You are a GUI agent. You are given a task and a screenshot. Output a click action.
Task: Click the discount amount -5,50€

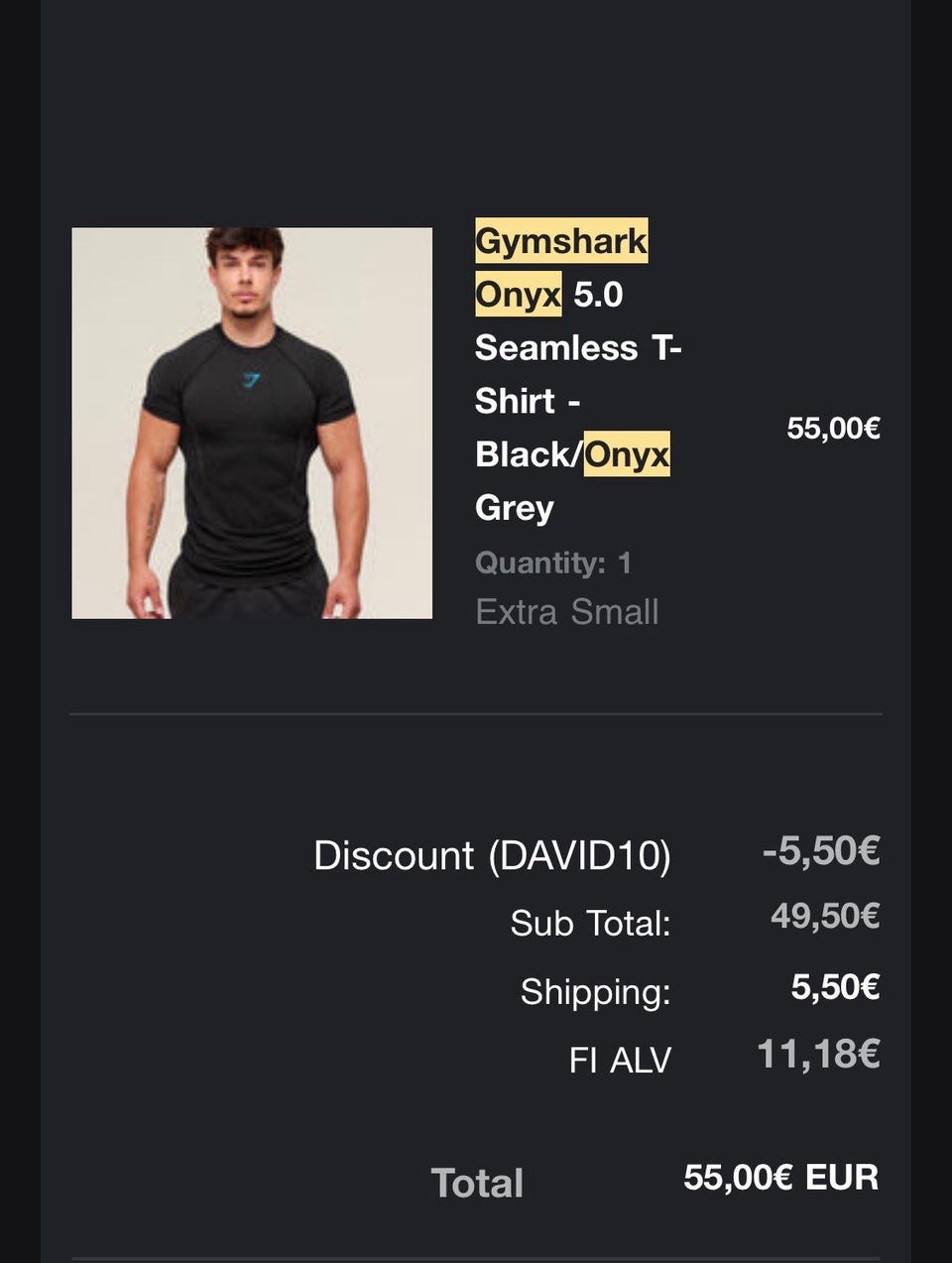[x=820, y=851]
